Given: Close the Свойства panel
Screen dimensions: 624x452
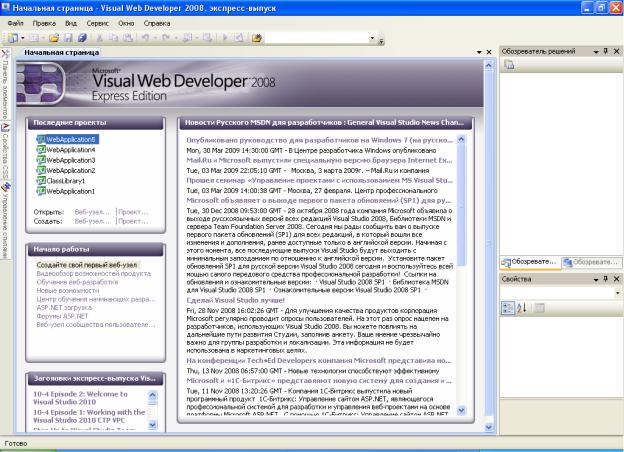Looking at the screenshot, I should (x=616, y=279).
